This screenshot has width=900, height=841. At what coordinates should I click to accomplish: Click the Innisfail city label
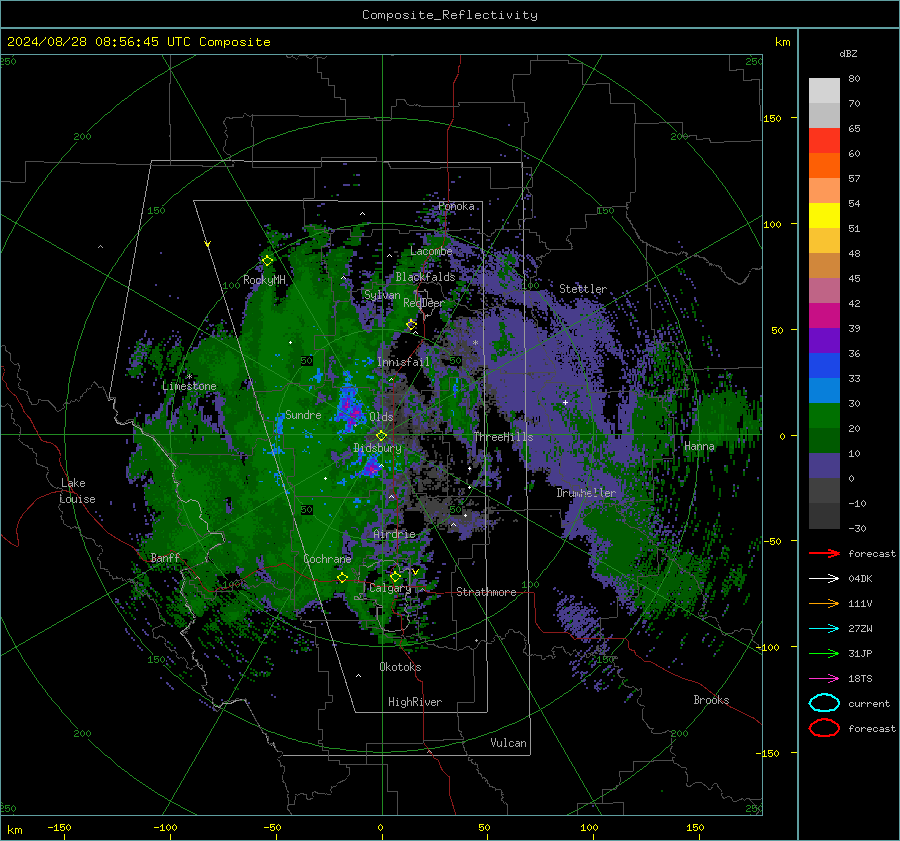click(x=403, y=362)
